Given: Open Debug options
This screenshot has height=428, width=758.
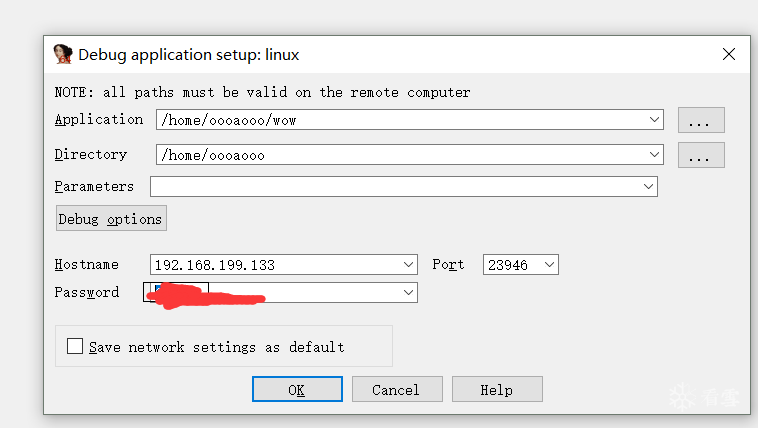Looking at the screenshot, I should coord(110,219).
